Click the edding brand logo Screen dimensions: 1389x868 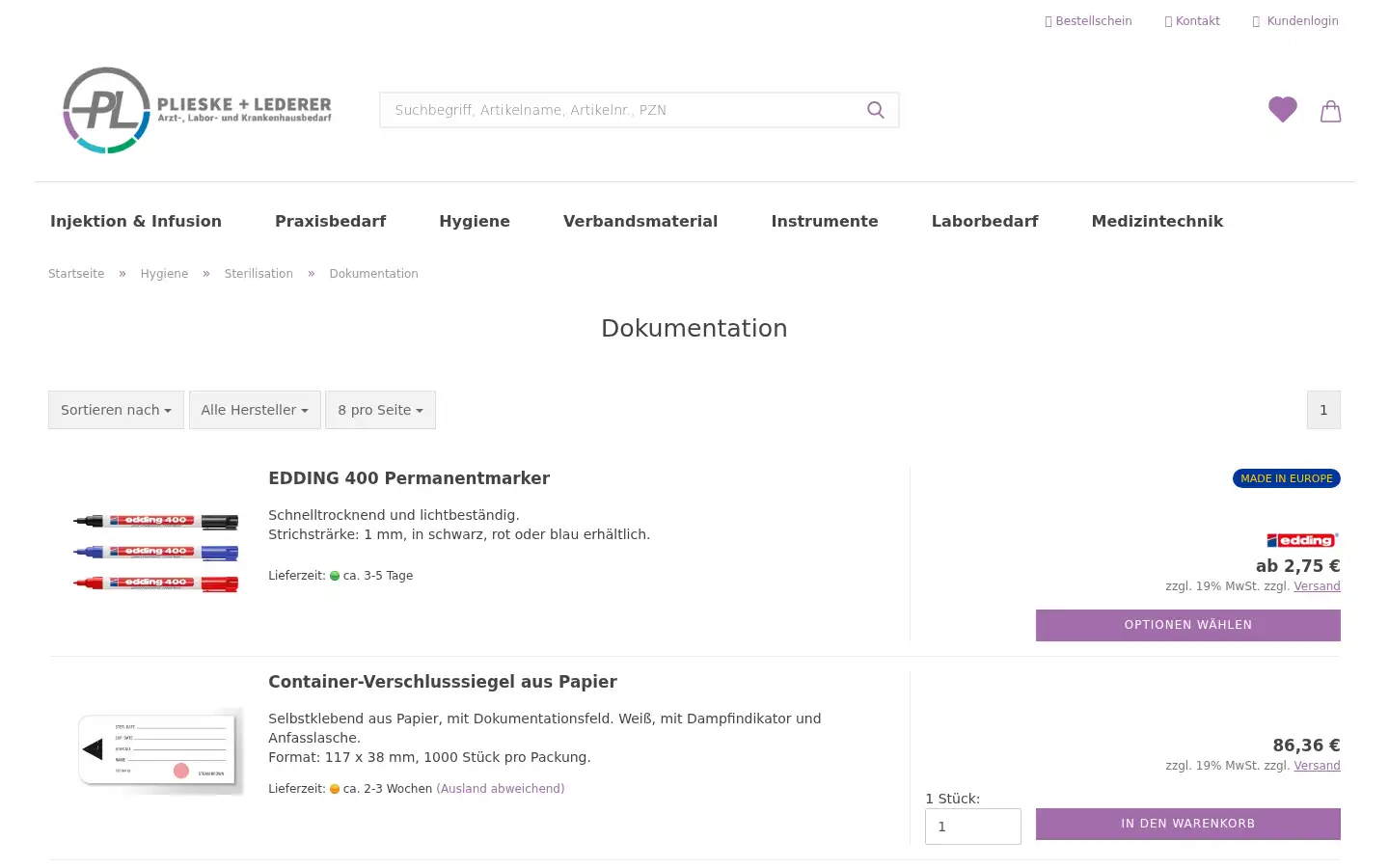coord(1302,540)
